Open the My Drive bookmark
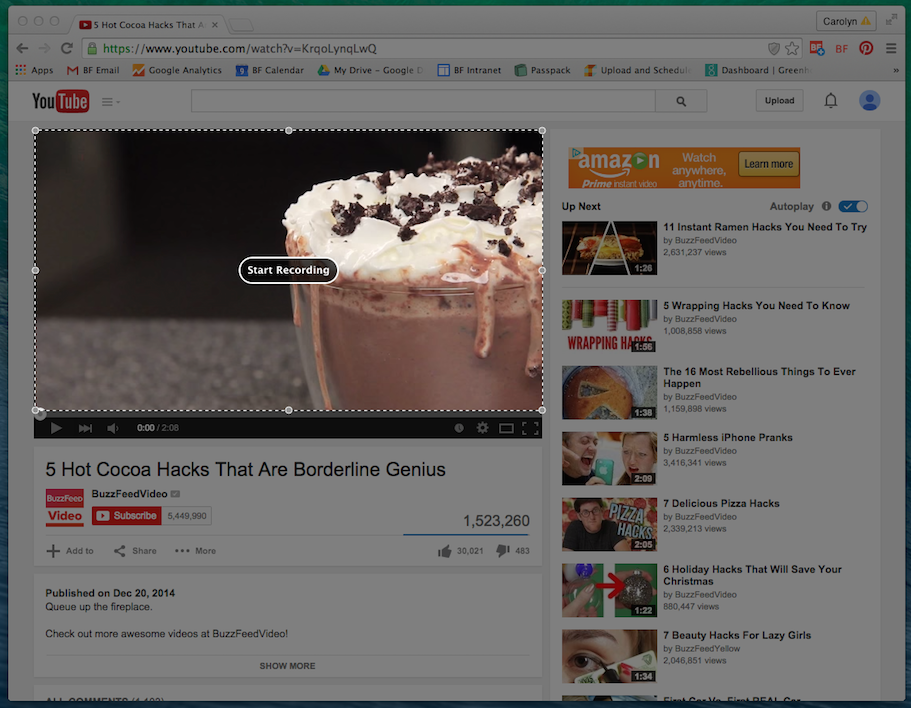Screen dimensions: 911x708 [370, 70]
